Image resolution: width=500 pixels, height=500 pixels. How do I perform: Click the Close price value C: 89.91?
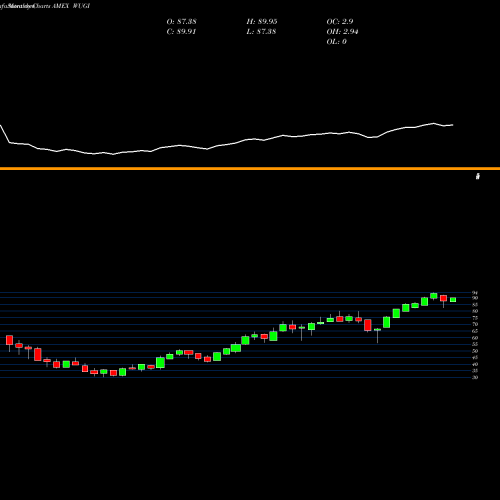(x=181, y=32)
